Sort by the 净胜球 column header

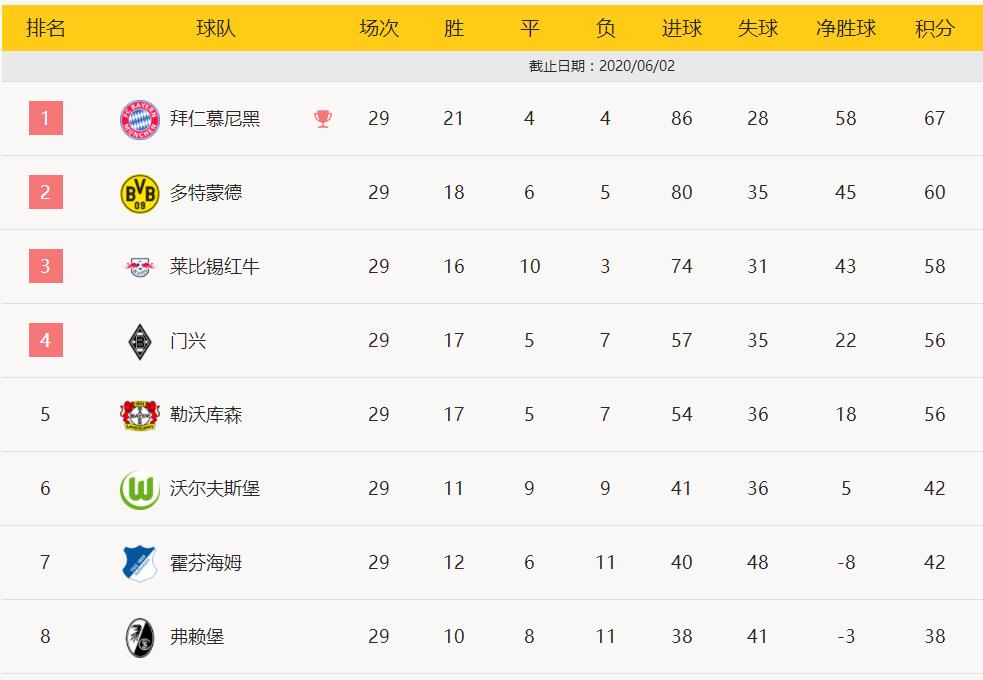846,28
